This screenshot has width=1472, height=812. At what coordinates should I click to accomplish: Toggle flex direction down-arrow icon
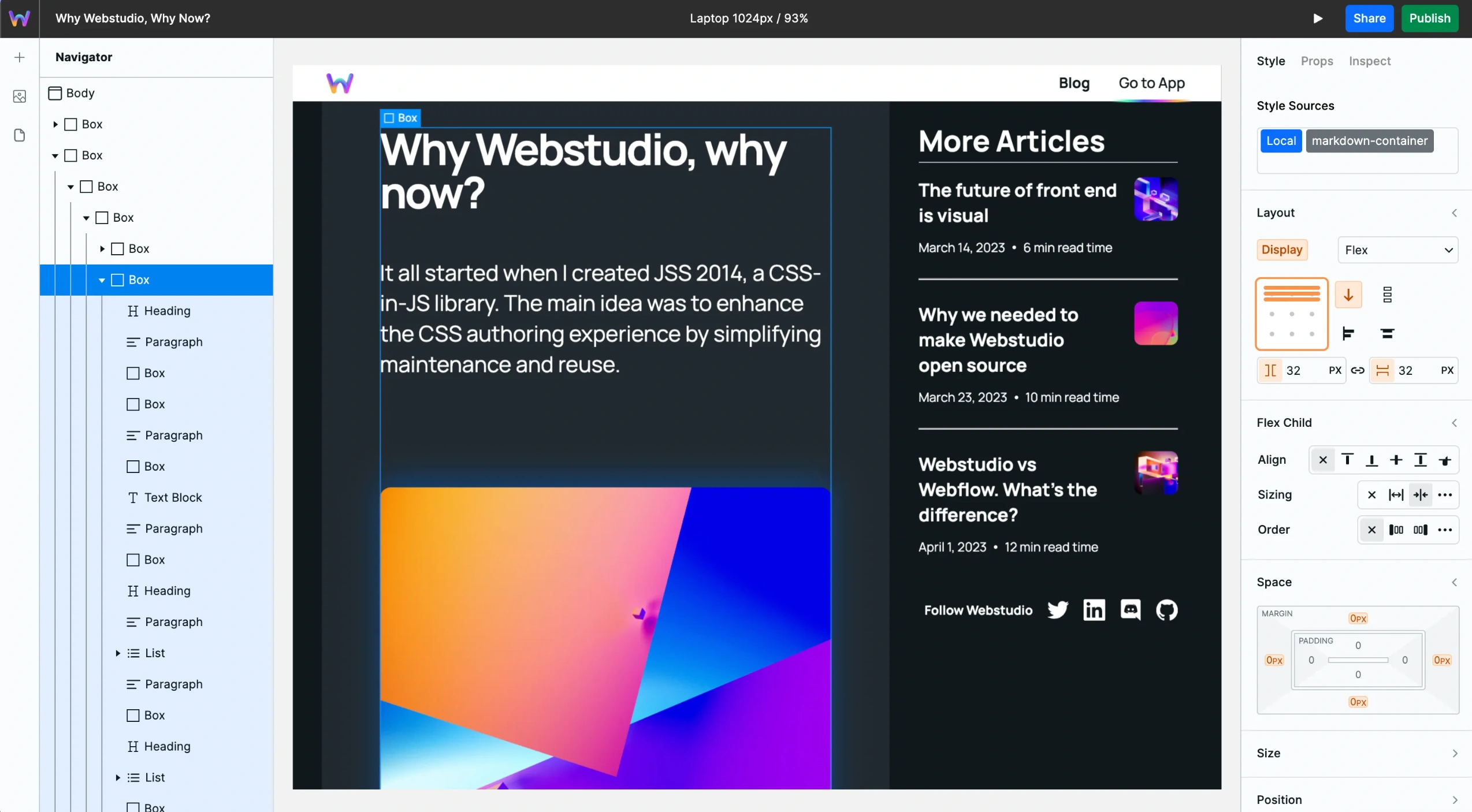[1348, 295]
